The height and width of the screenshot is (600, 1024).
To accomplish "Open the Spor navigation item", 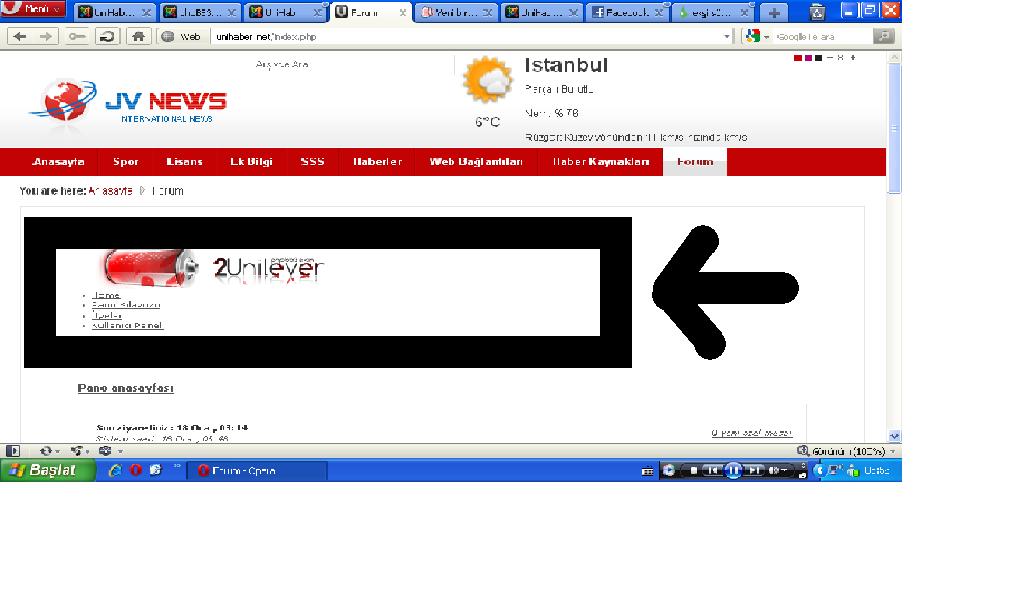I will click(125, 162).
